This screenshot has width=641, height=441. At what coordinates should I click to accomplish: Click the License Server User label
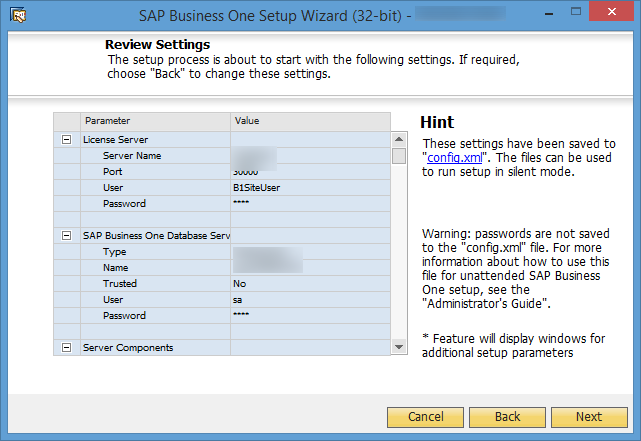[x=113, y=188]
